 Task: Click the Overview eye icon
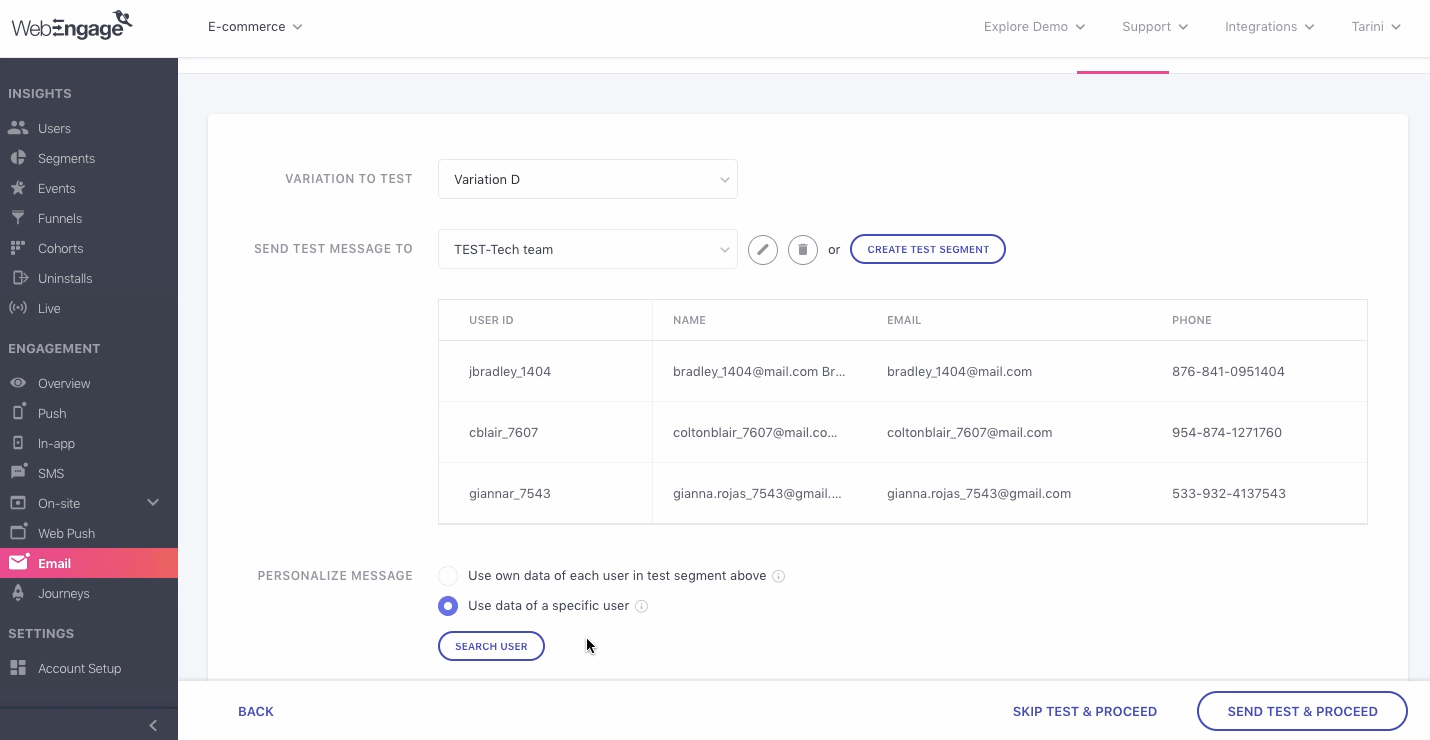[x=18, y=383]
